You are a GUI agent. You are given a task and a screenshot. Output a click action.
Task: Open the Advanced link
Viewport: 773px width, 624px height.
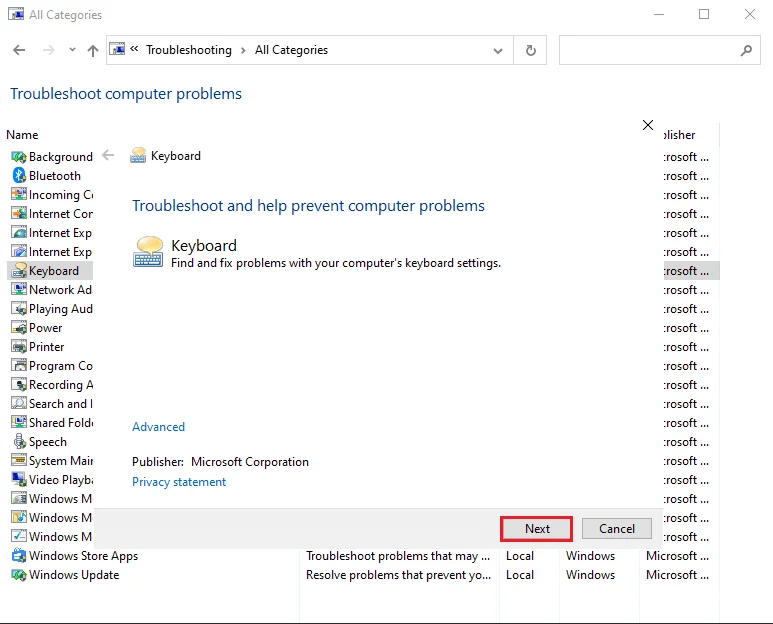coord(158,427)
